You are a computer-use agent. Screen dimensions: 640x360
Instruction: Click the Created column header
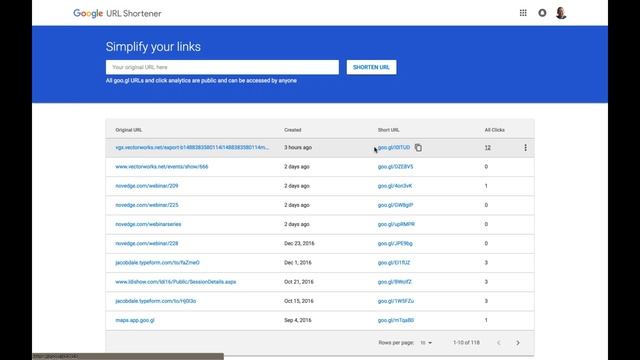293,130
